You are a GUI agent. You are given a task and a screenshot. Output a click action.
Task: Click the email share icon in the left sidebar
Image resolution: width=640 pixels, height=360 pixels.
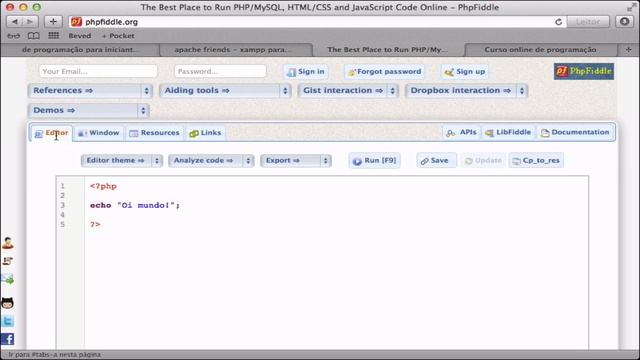(x=8, y=279)
